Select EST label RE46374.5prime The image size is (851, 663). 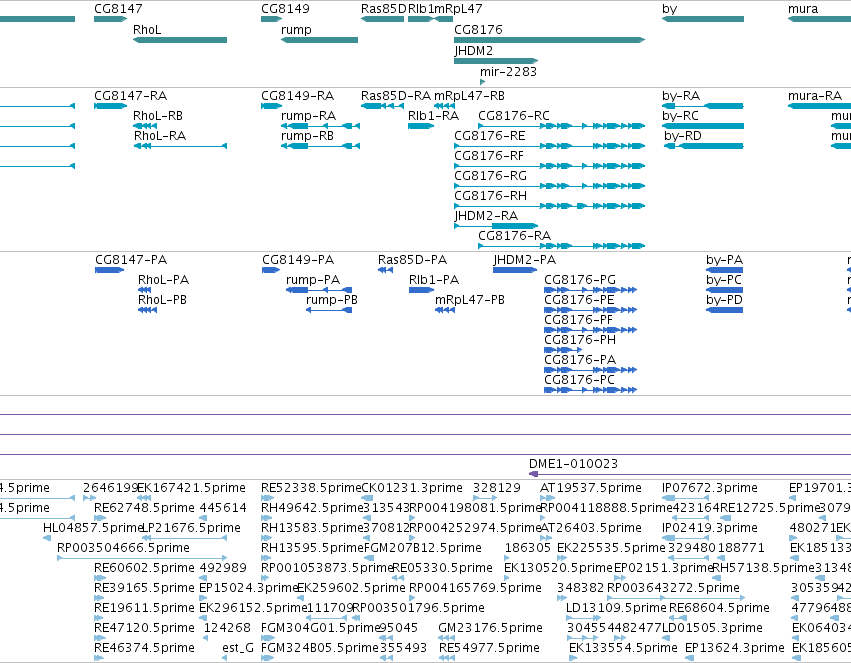pos(144,648)
